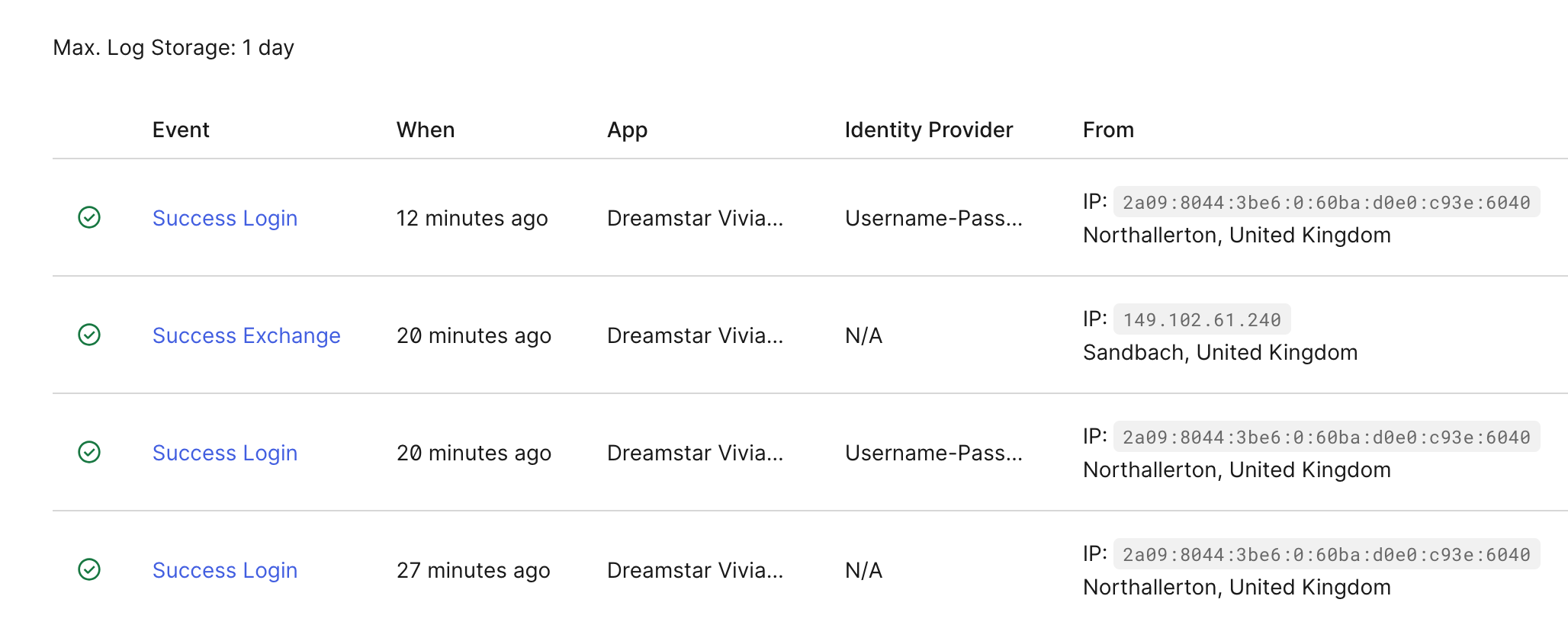Open the Success Login event from 12 minutes ago
Screen dimensions: 1568x625
coord(224,218)
